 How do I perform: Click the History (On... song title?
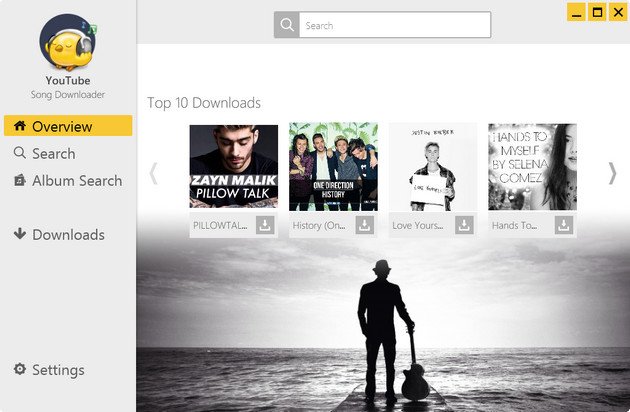tap(319, 225)
